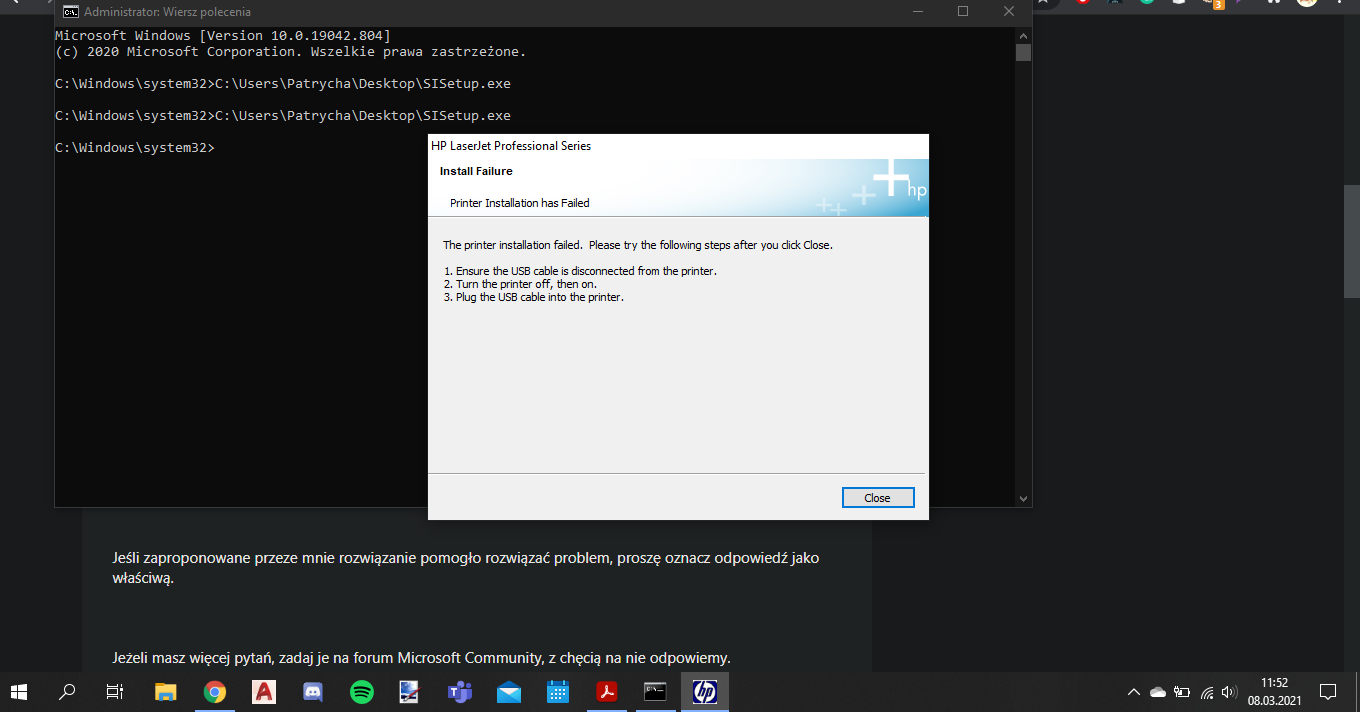
Task: Open OneDrive cloud tray icon
Action: [x=1158, y=691]
